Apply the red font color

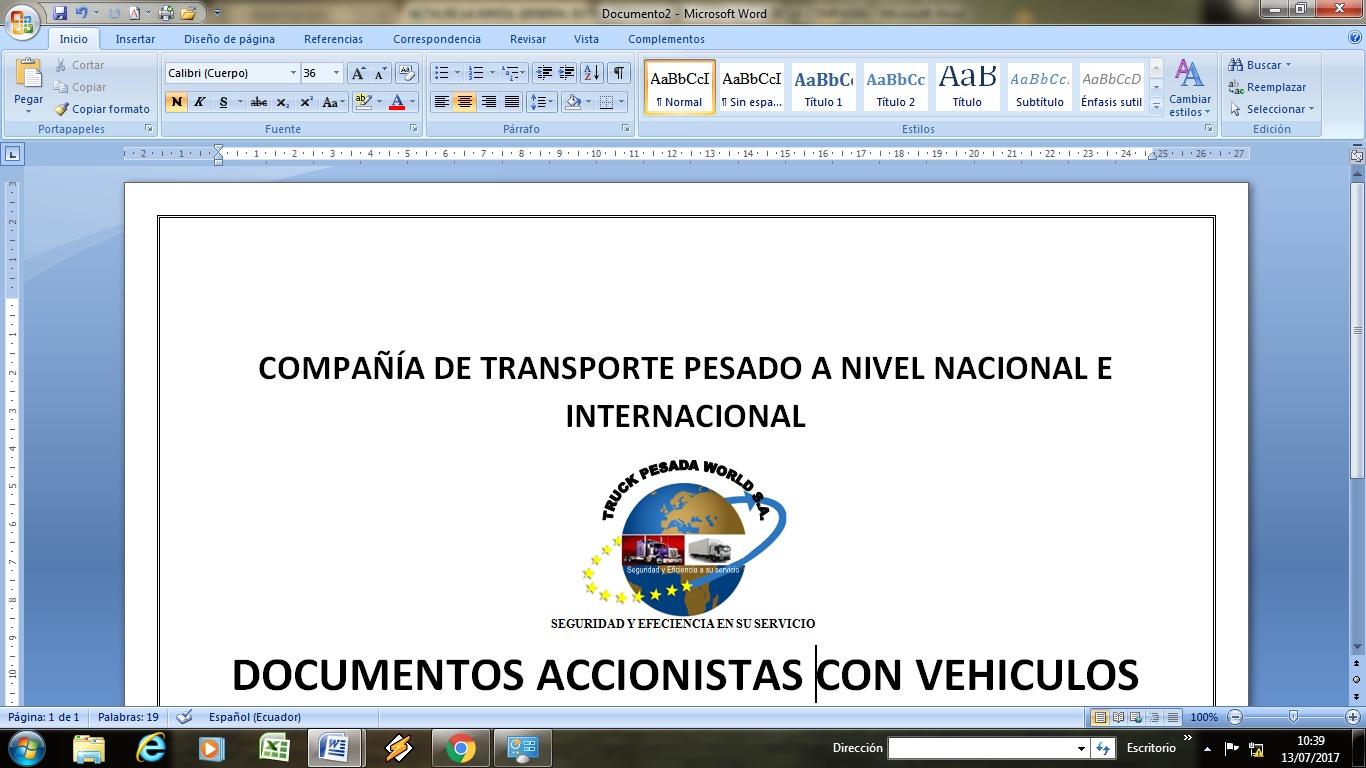pyautogui.click(x=397, y=102)
